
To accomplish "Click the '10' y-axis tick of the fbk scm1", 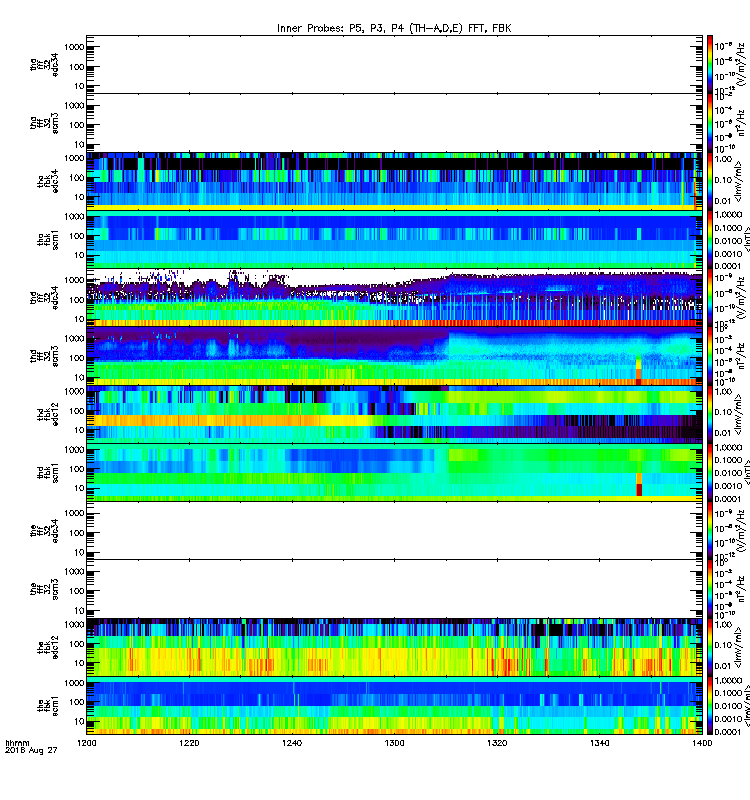I will (x=80, y=721).
